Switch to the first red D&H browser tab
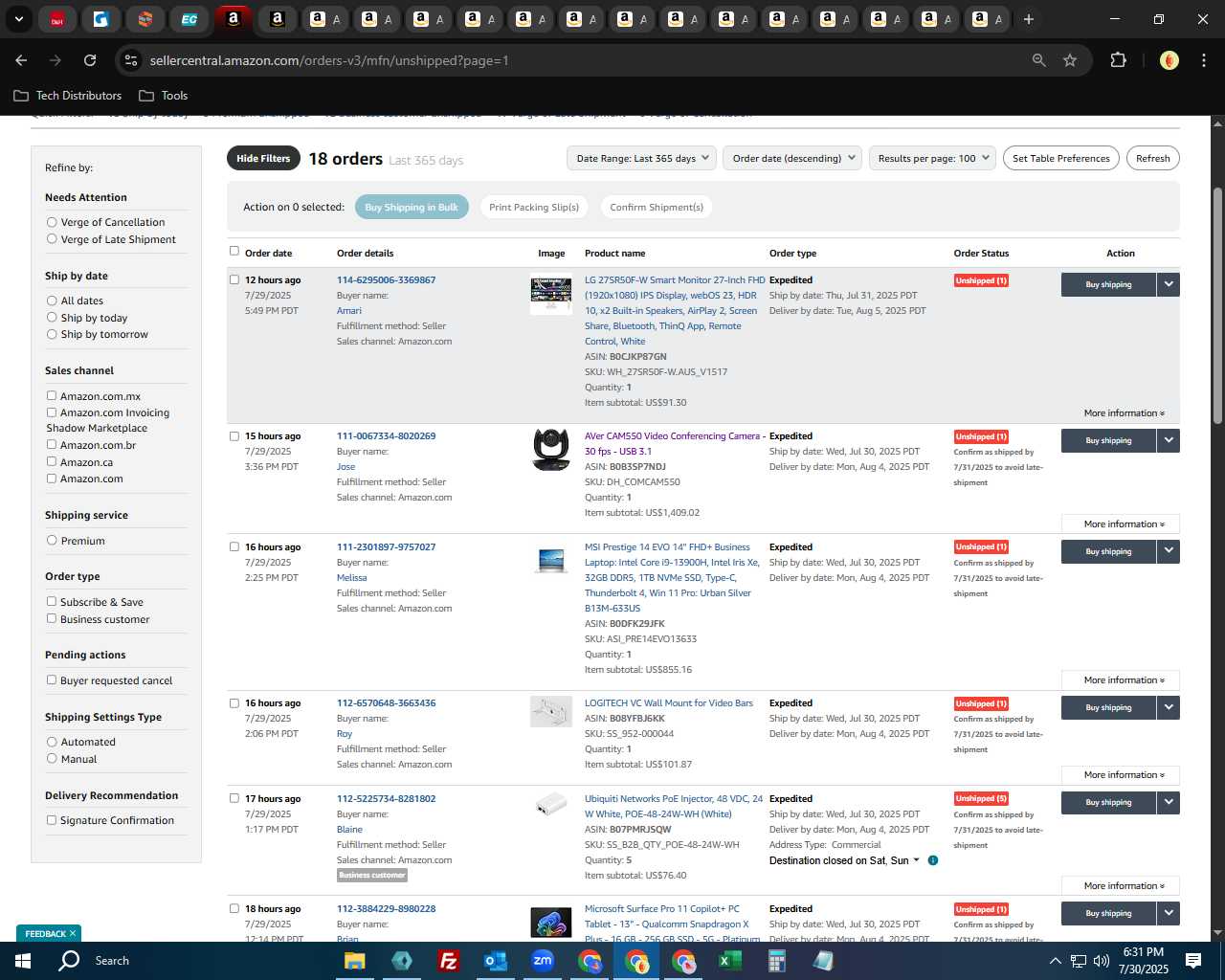Image resolution: width=1225 pixels, height=980 pixels. tap(57, 19)
